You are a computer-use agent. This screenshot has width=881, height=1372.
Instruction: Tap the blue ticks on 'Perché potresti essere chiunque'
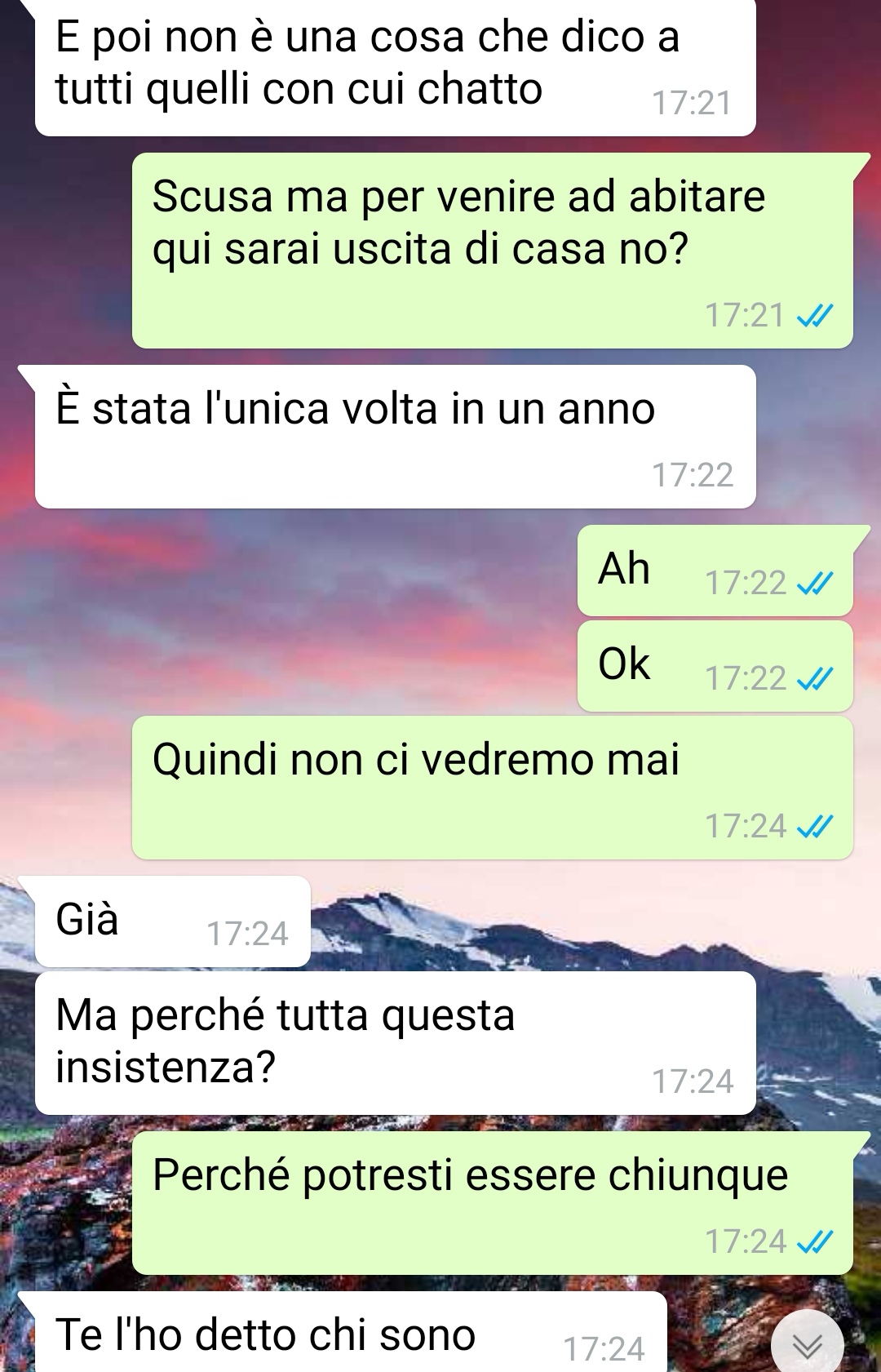pyautogui.click(x=815, y=1242)
